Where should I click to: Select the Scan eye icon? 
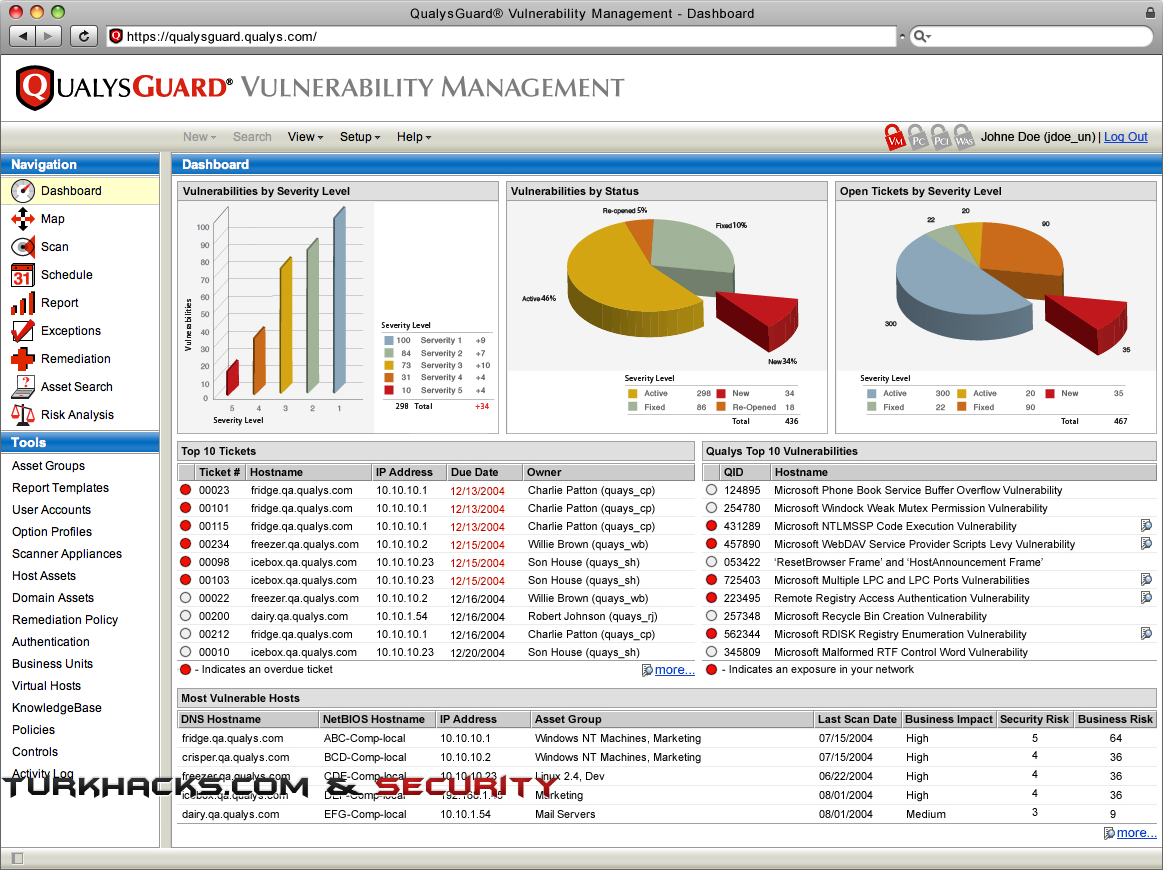(x=23, y=246)
